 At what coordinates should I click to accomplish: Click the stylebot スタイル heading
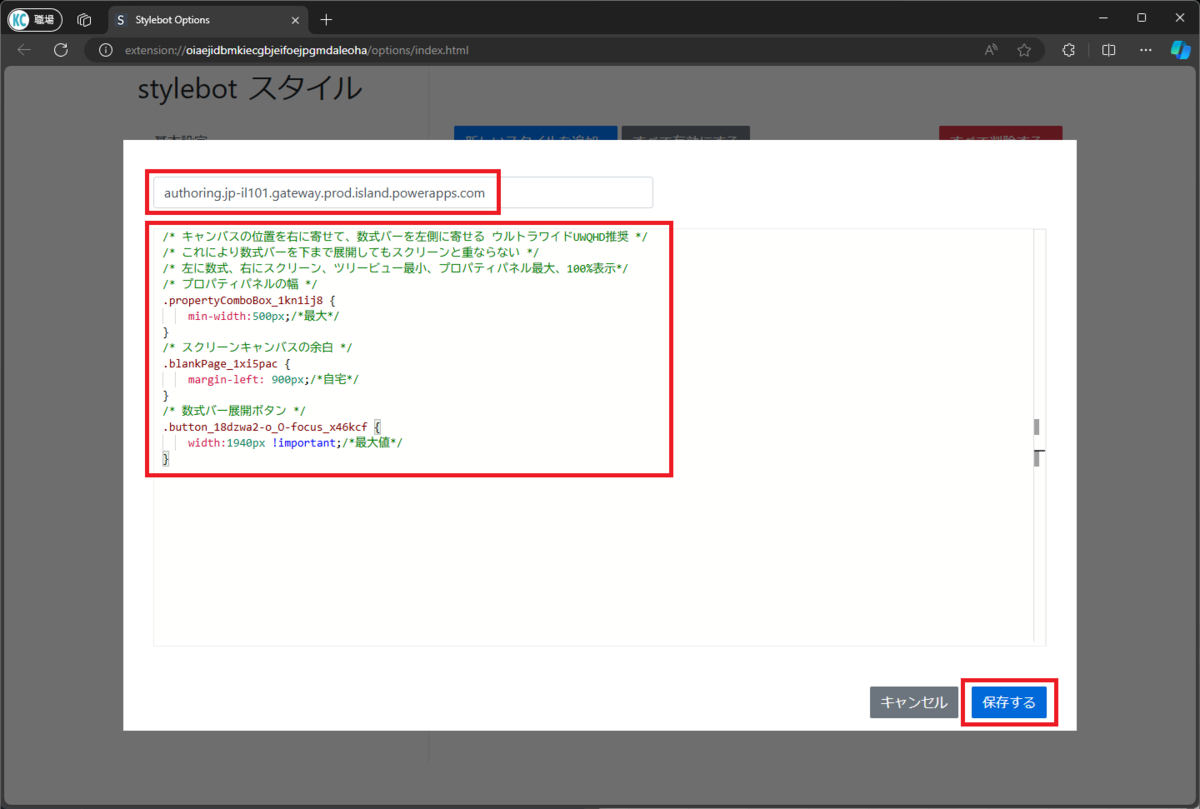250,89
